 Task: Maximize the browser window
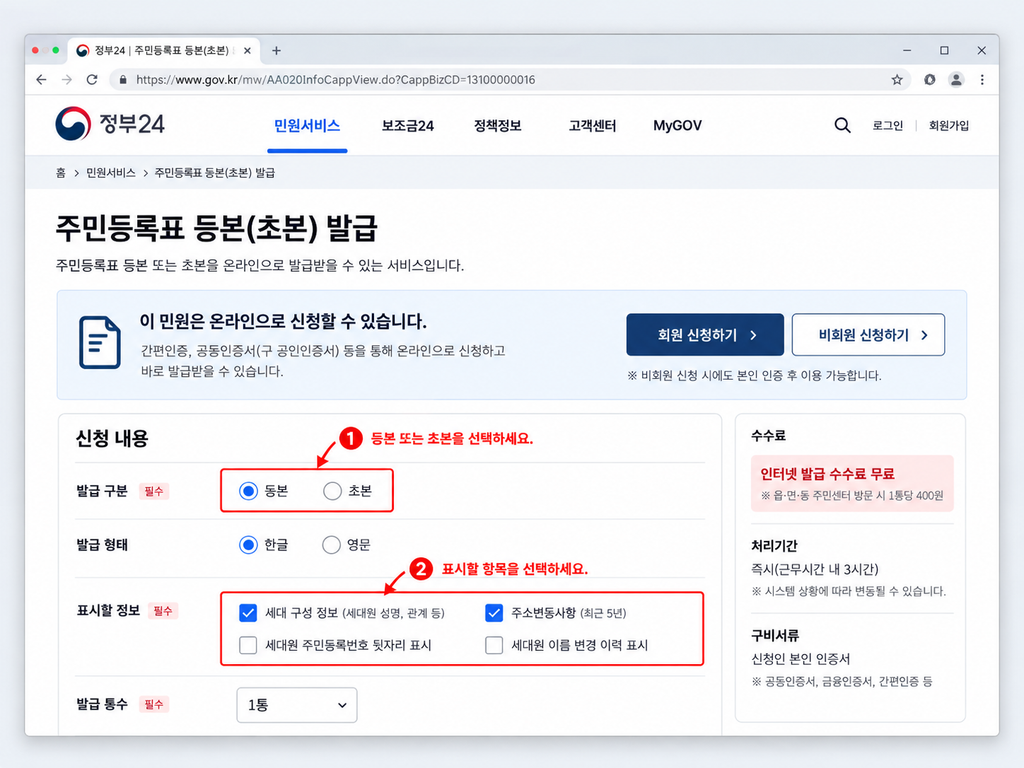pos(944,50)
